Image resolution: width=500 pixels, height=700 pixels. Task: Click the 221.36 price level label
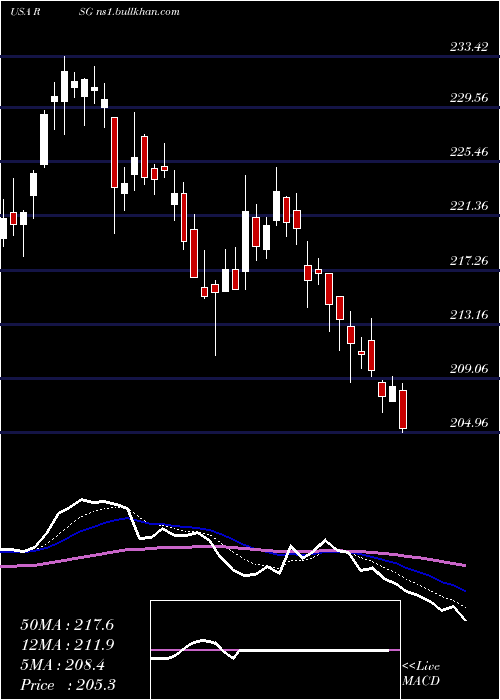pyautogui.click(x=470, y=206)
